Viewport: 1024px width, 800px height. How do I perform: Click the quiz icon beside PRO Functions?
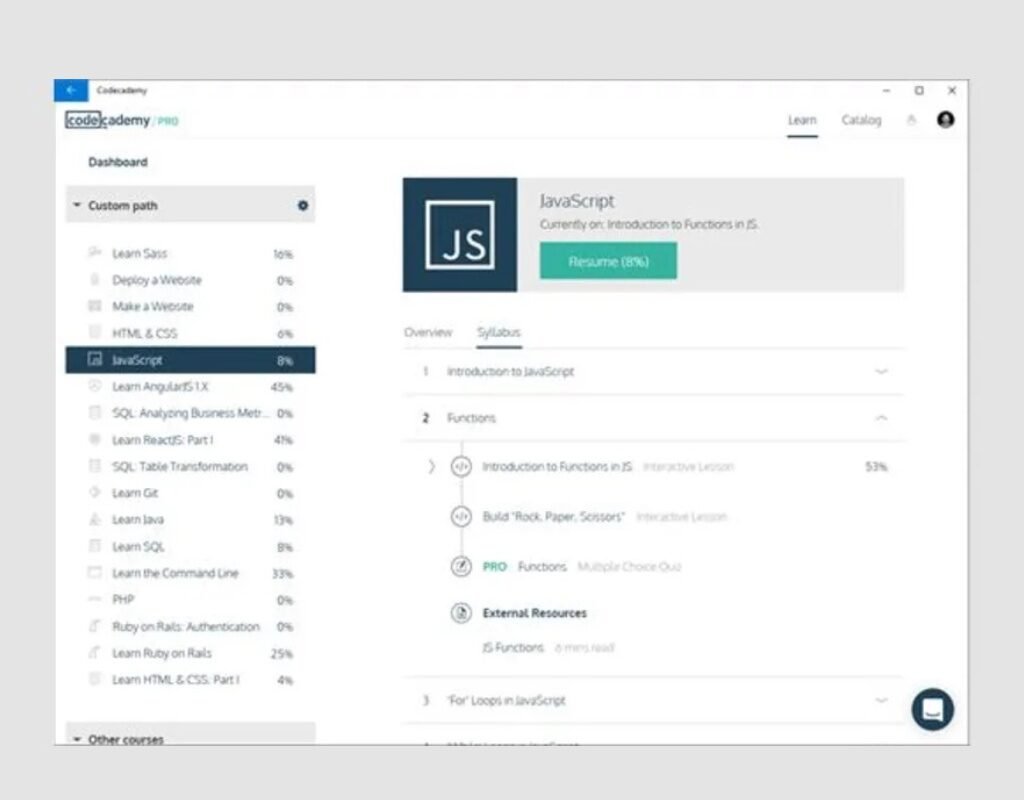pyautogui.click(x=461, y=566)
